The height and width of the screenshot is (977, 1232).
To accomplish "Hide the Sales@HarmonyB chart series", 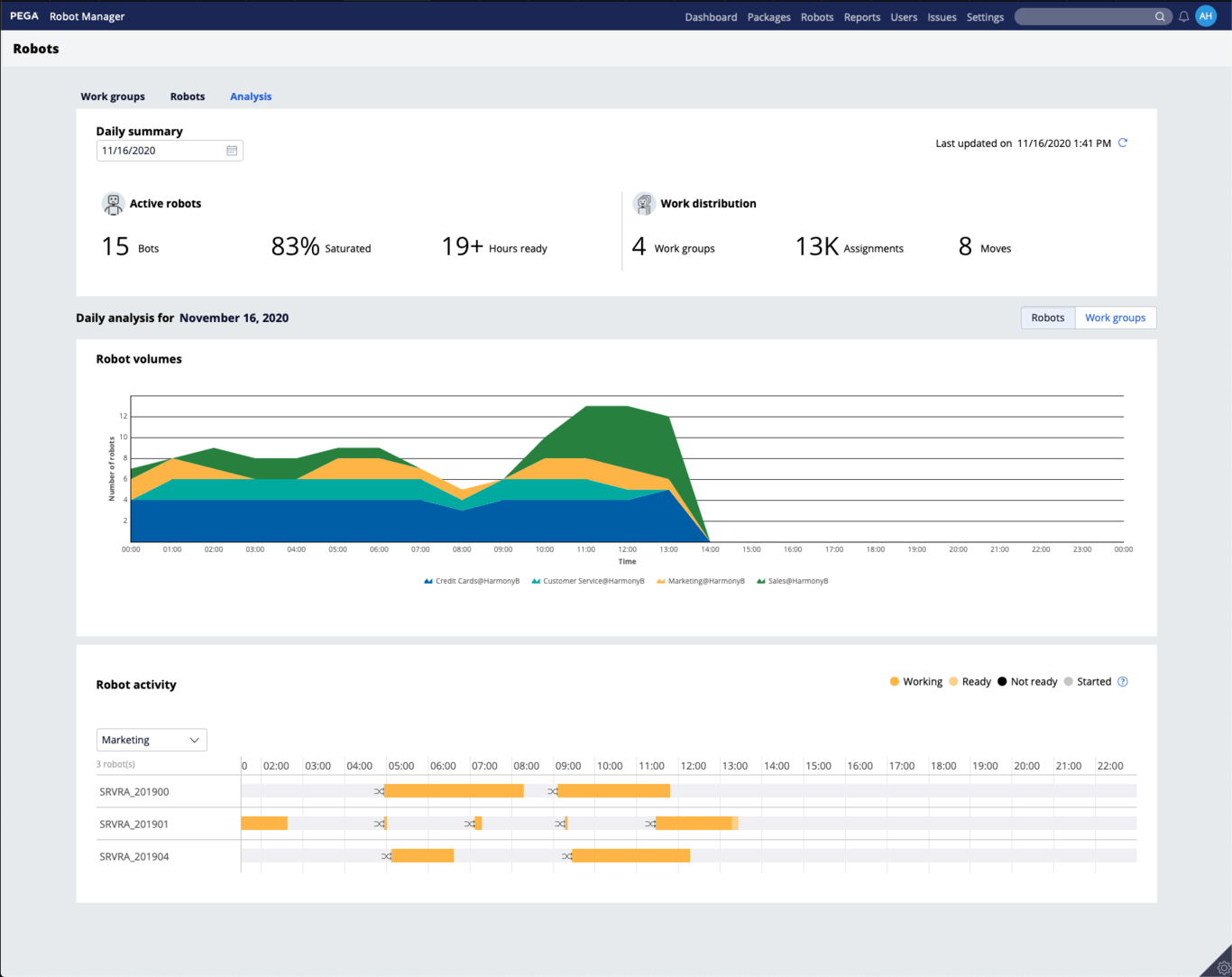I will pyautogui.click(x=791, y=580).
